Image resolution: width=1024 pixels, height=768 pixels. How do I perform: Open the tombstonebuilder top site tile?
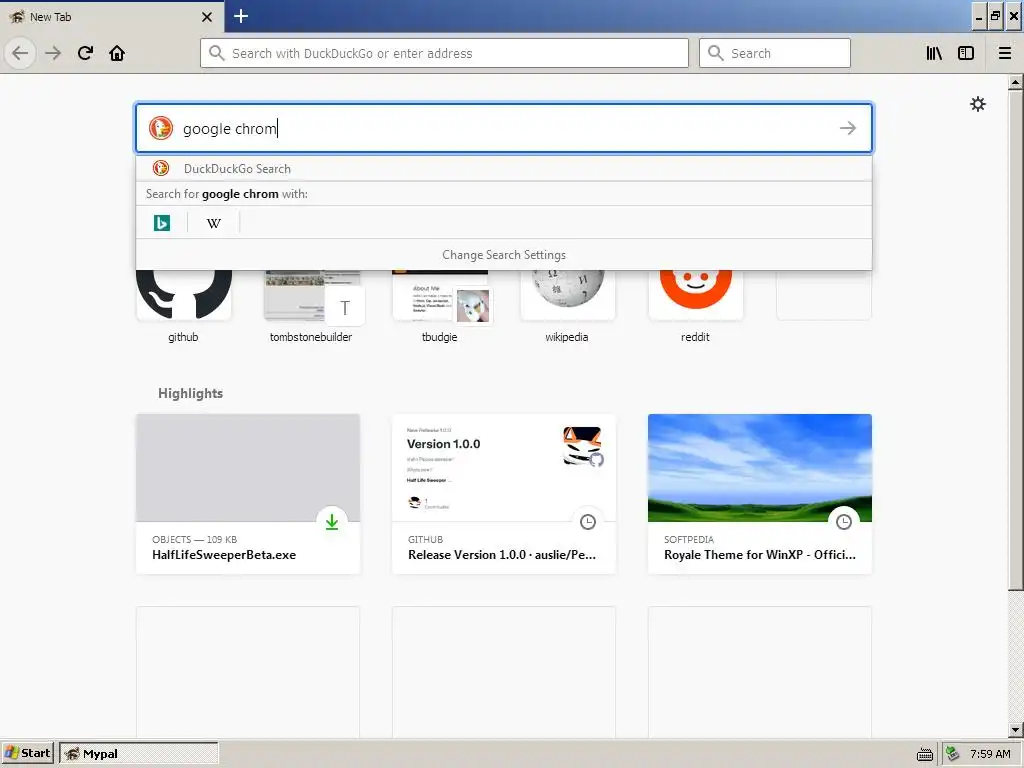[312, 306]
